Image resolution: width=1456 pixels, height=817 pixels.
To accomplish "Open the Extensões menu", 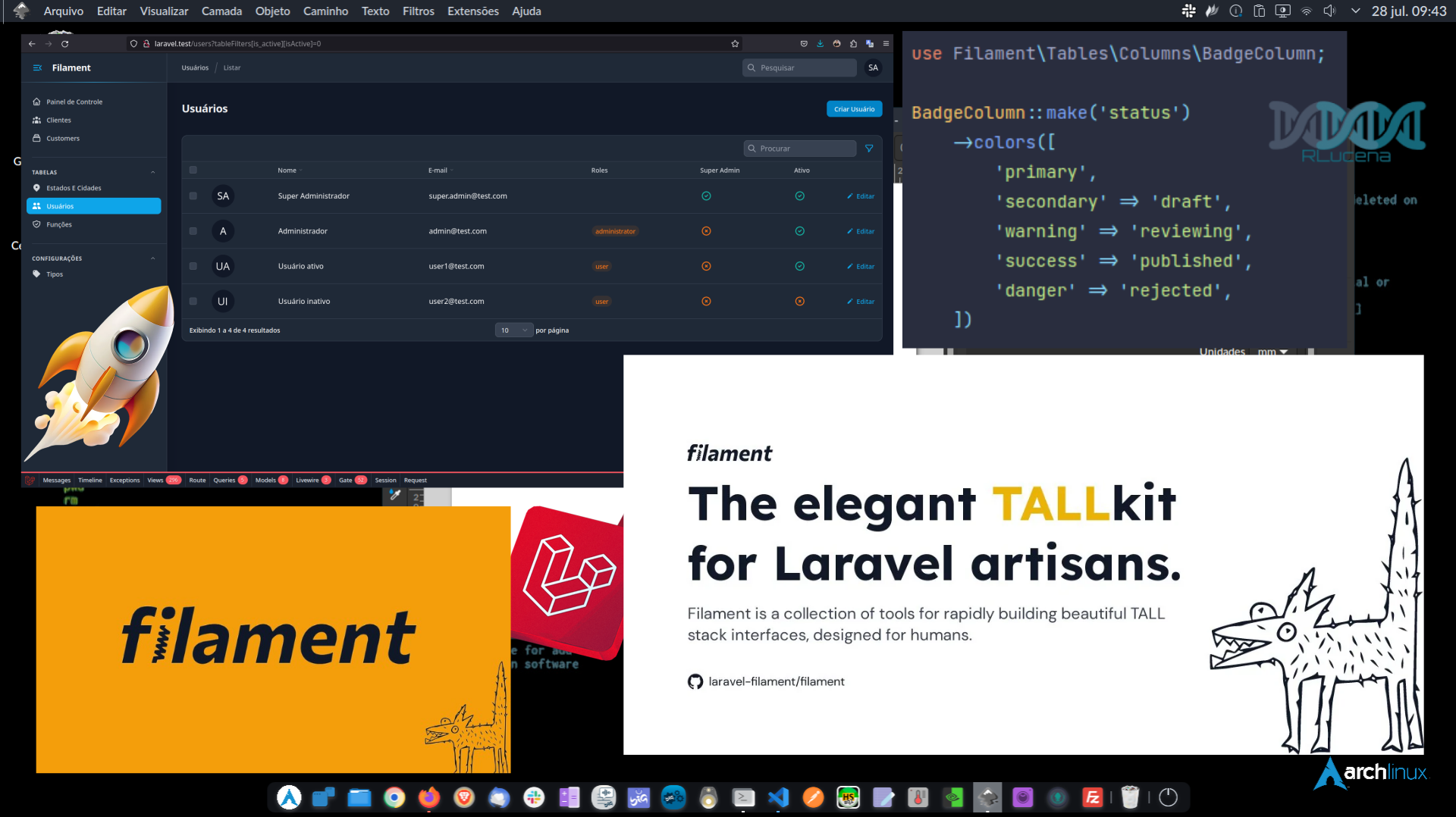I will [x=473, y=11].
